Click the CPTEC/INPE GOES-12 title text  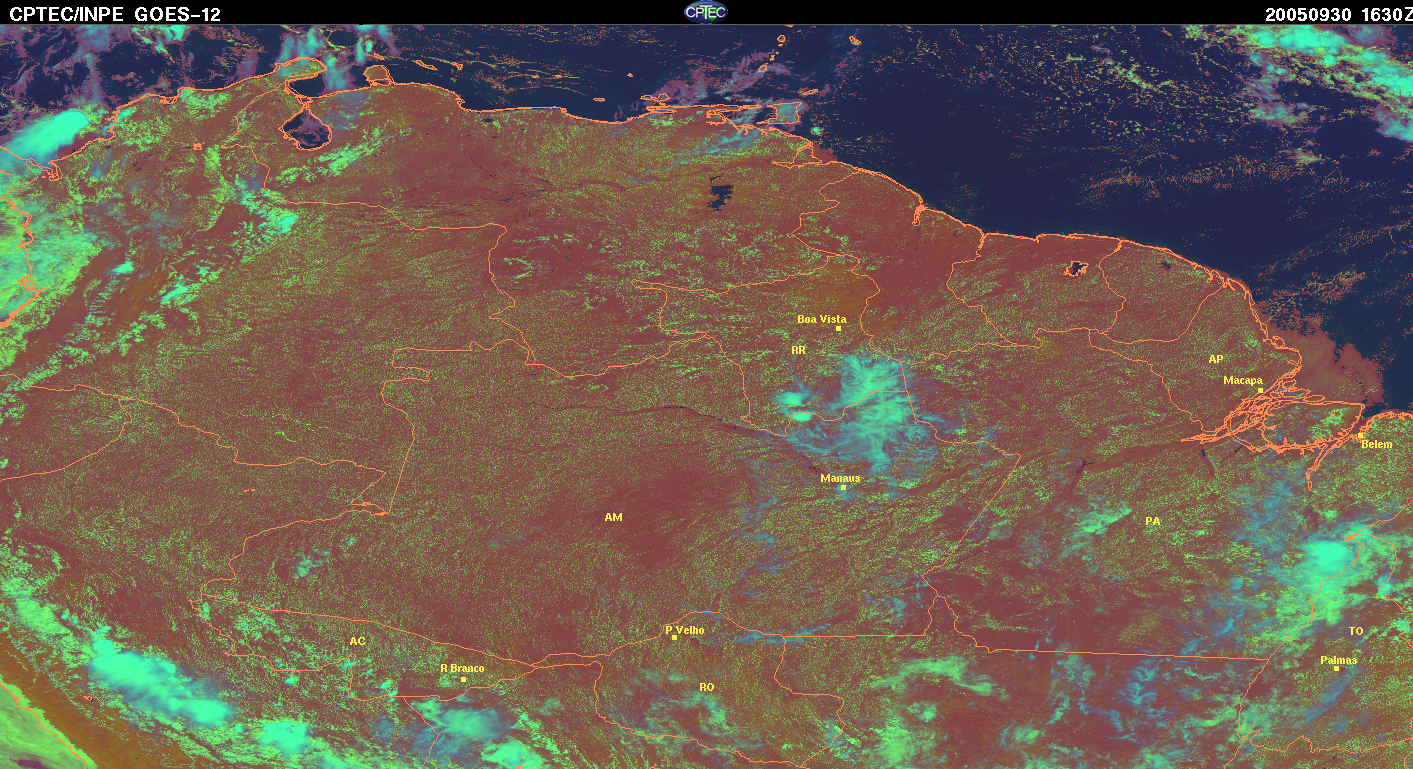(115, 14)
